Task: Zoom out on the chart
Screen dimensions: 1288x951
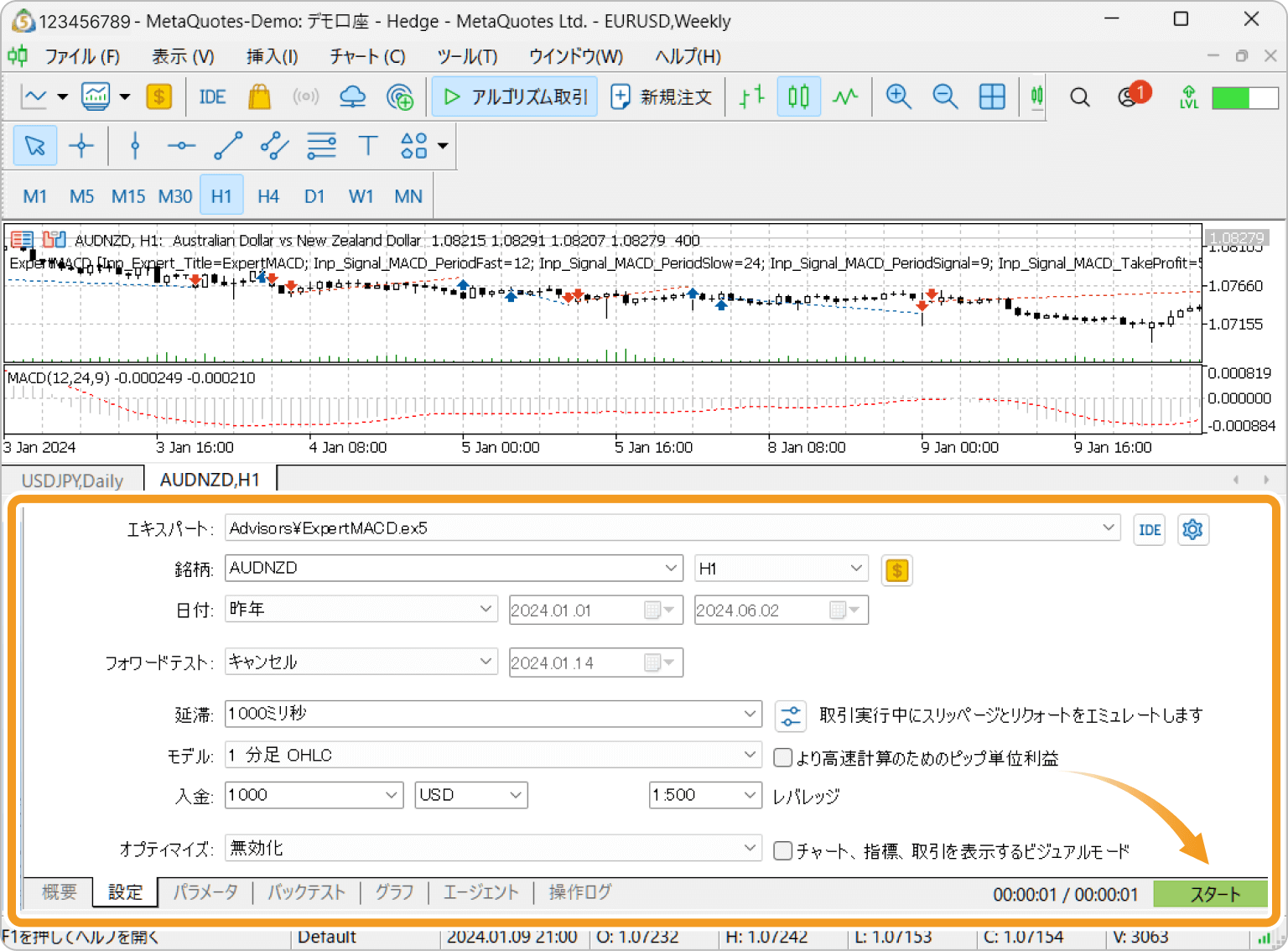Action: pyautogui.click(x=945, y=96)
